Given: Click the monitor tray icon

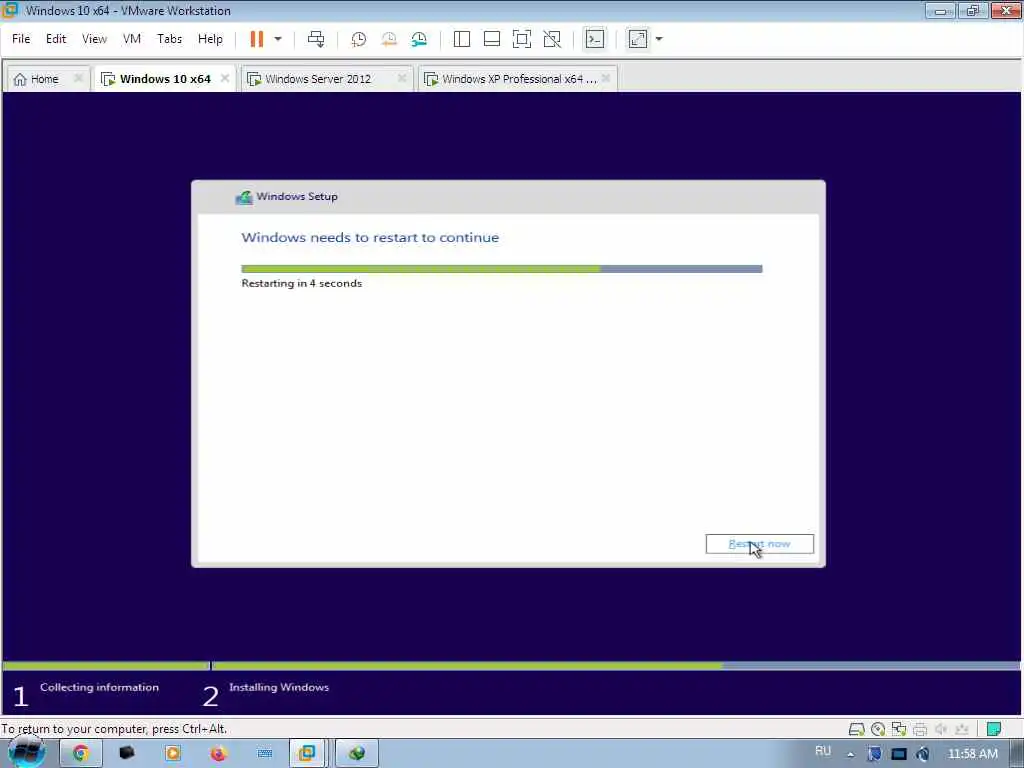Looking at the screenshot, I should tap(899, 754).
